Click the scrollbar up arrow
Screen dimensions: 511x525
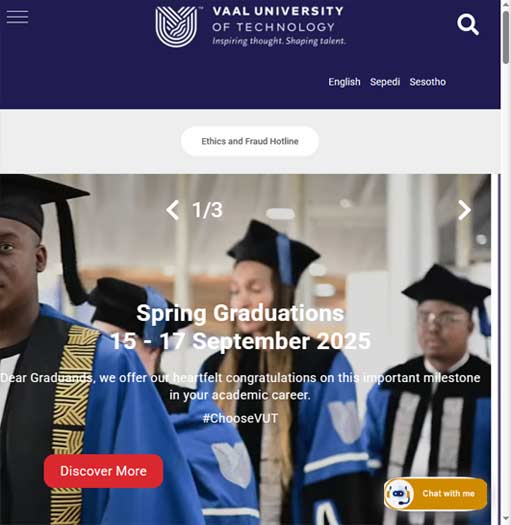(x=506, y=4)
